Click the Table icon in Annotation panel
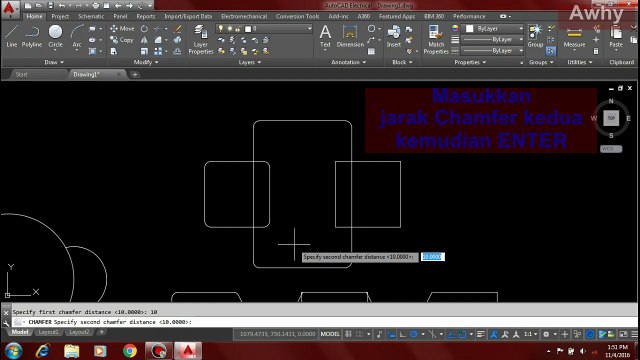This screenshot has height=360, width=640. 371,51
